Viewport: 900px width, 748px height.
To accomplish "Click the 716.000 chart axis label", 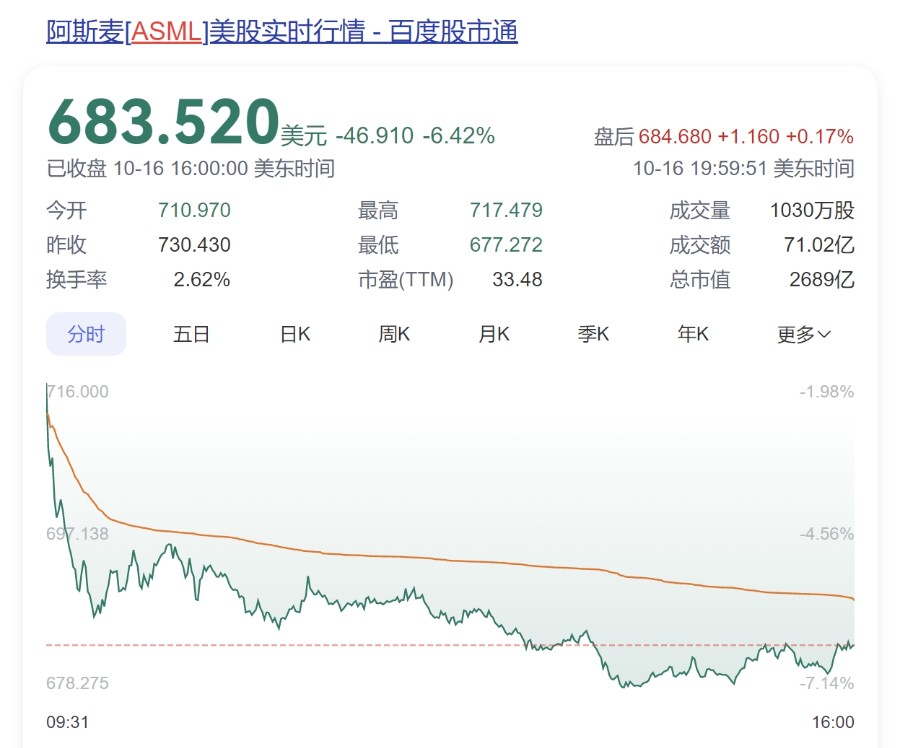I will (78, 392).
